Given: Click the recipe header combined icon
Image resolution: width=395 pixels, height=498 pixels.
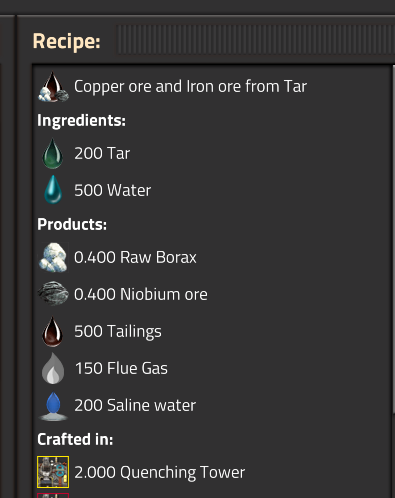Looking at the screenshot, I should tap(53, 87).
